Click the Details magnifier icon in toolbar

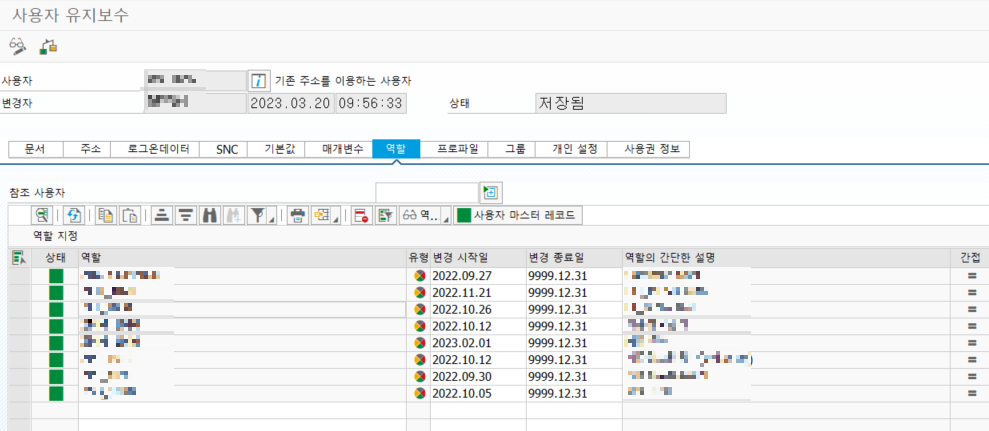coord(43,215)
